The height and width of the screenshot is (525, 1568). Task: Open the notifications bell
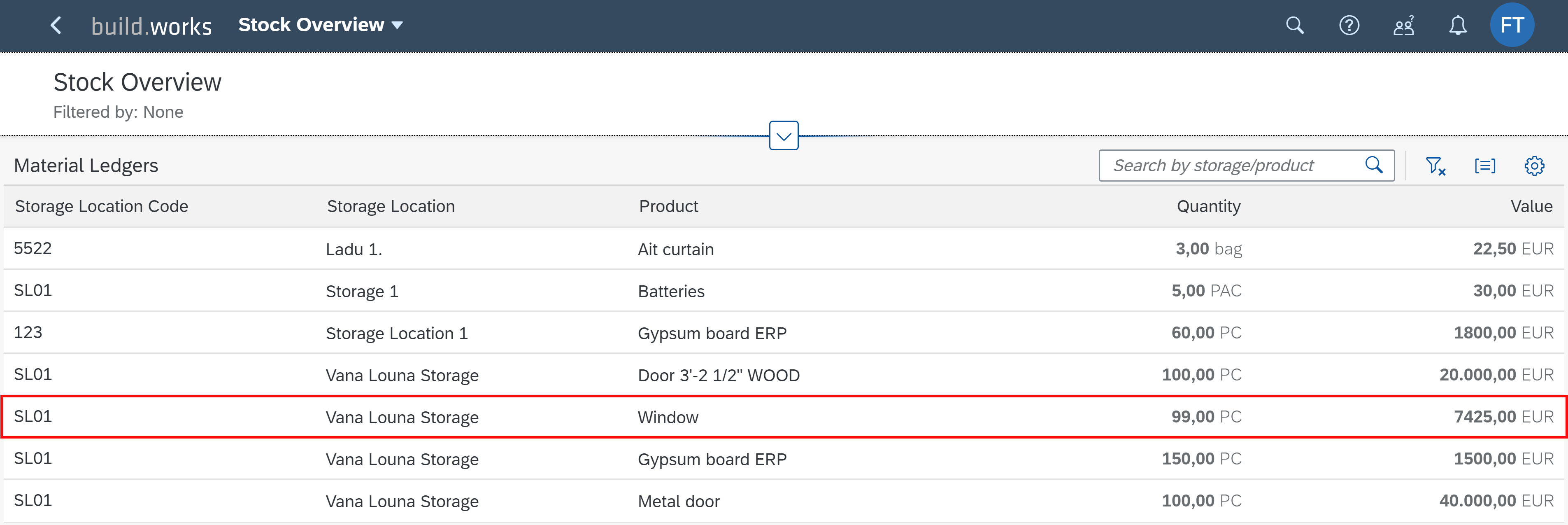(1457, 26)
